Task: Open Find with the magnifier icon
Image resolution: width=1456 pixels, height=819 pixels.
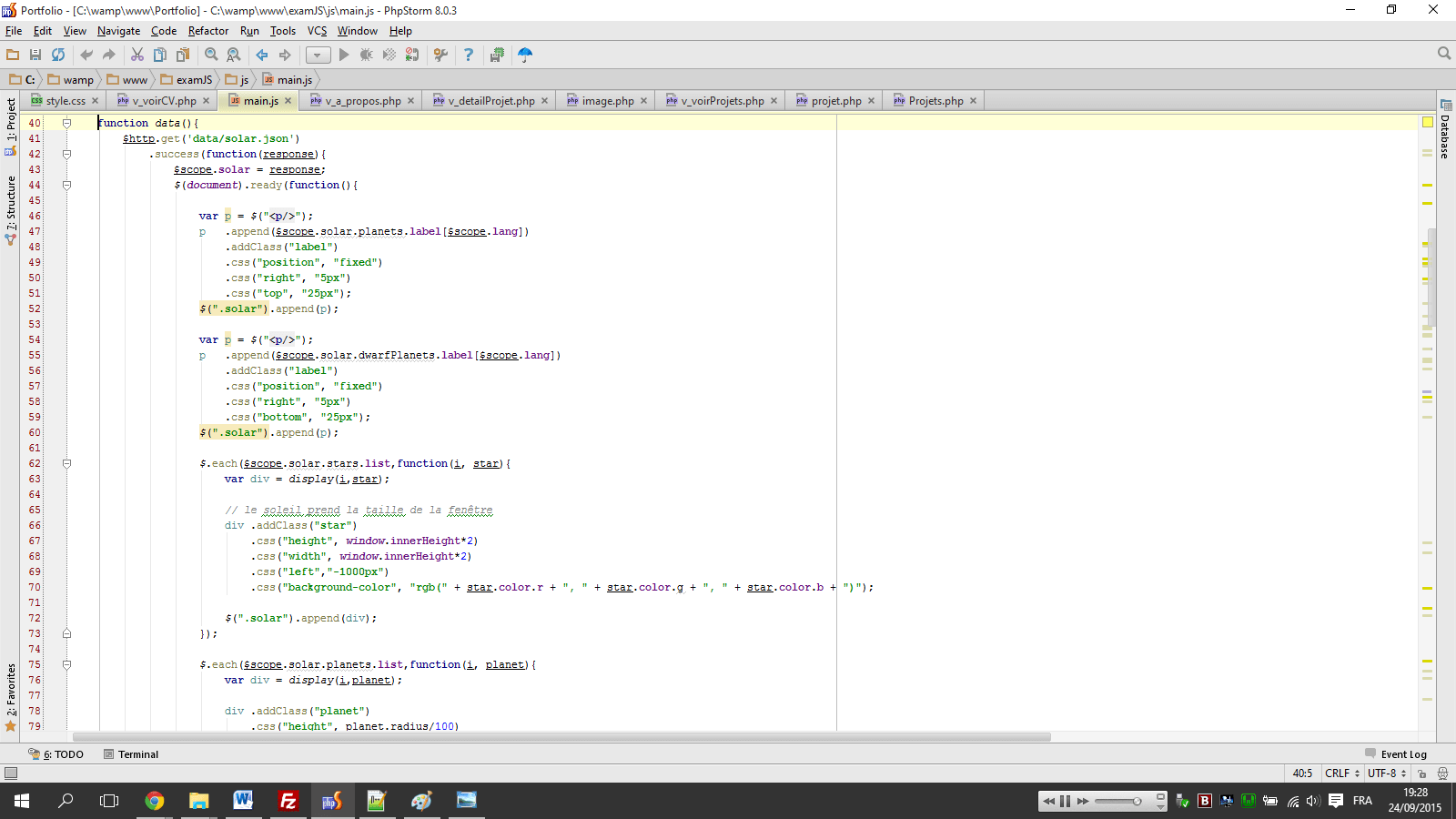Action: [x=211, y=55]
